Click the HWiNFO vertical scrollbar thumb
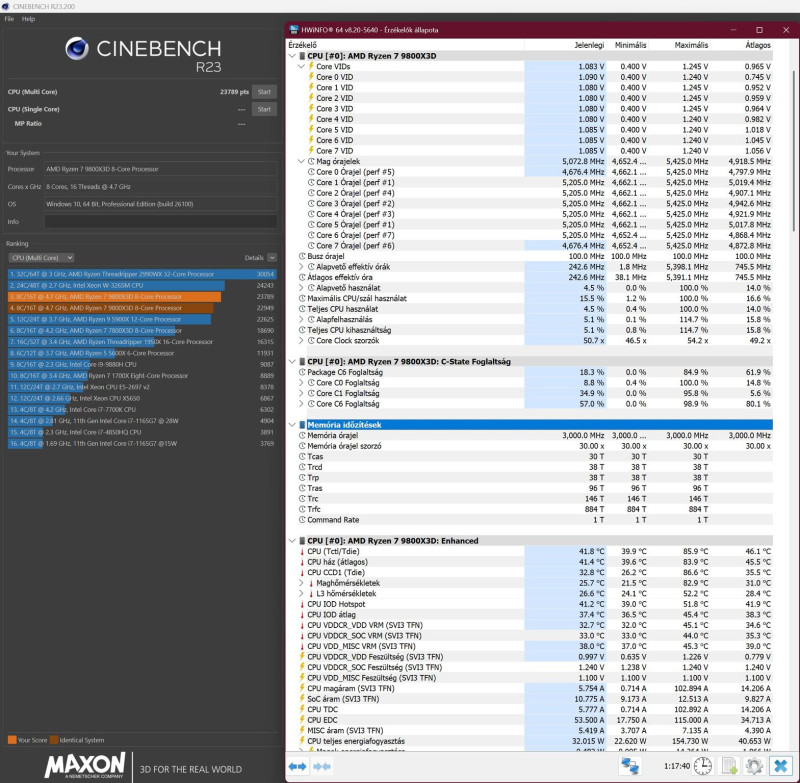800x783 pixels. point(793,150)
